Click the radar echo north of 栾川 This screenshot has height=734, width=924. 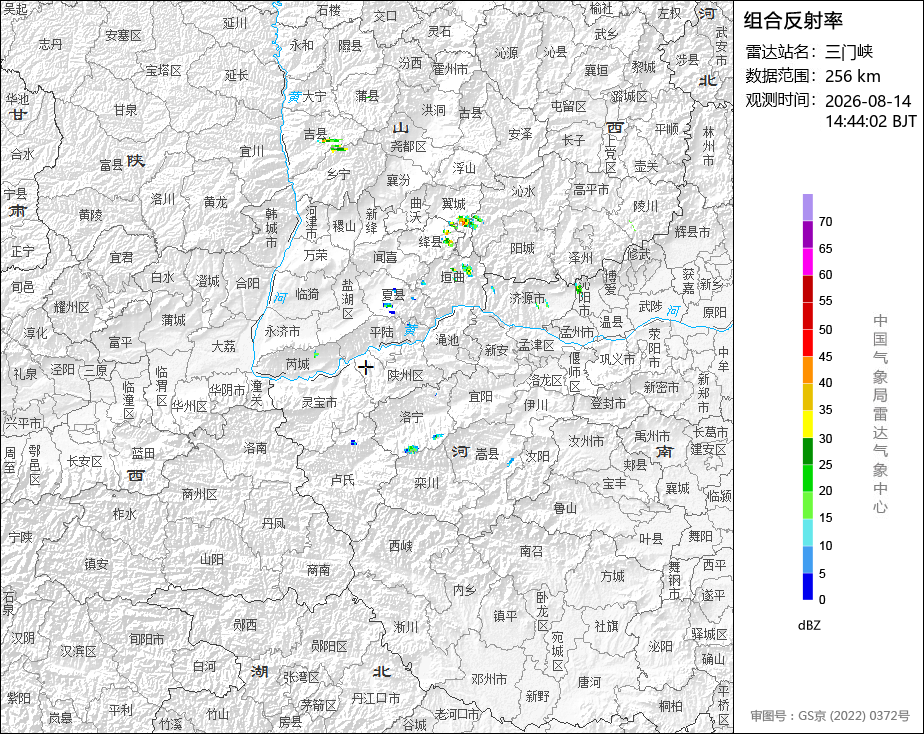coord(411,450)
